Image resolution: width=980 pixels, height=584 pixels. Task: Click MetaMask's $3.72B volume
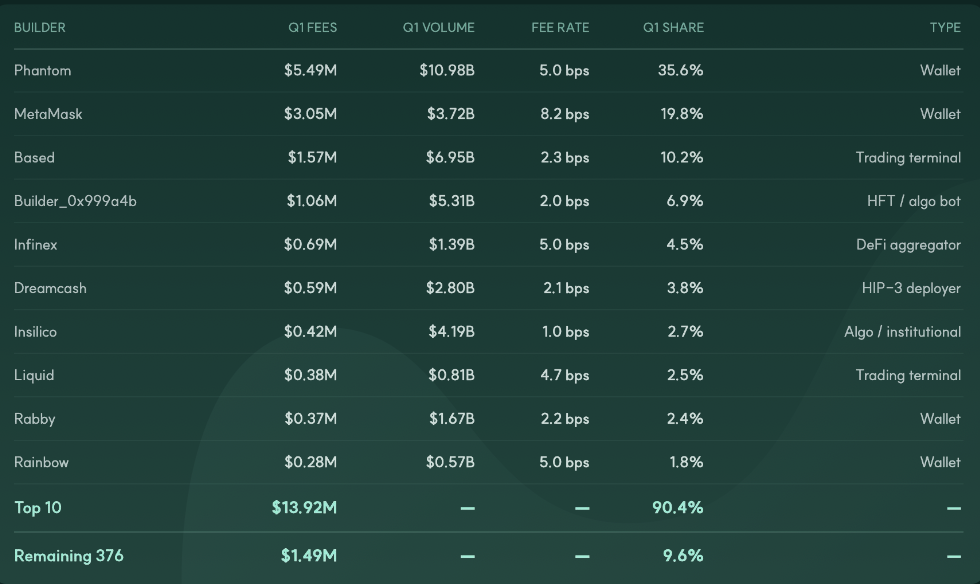point(451,114)
